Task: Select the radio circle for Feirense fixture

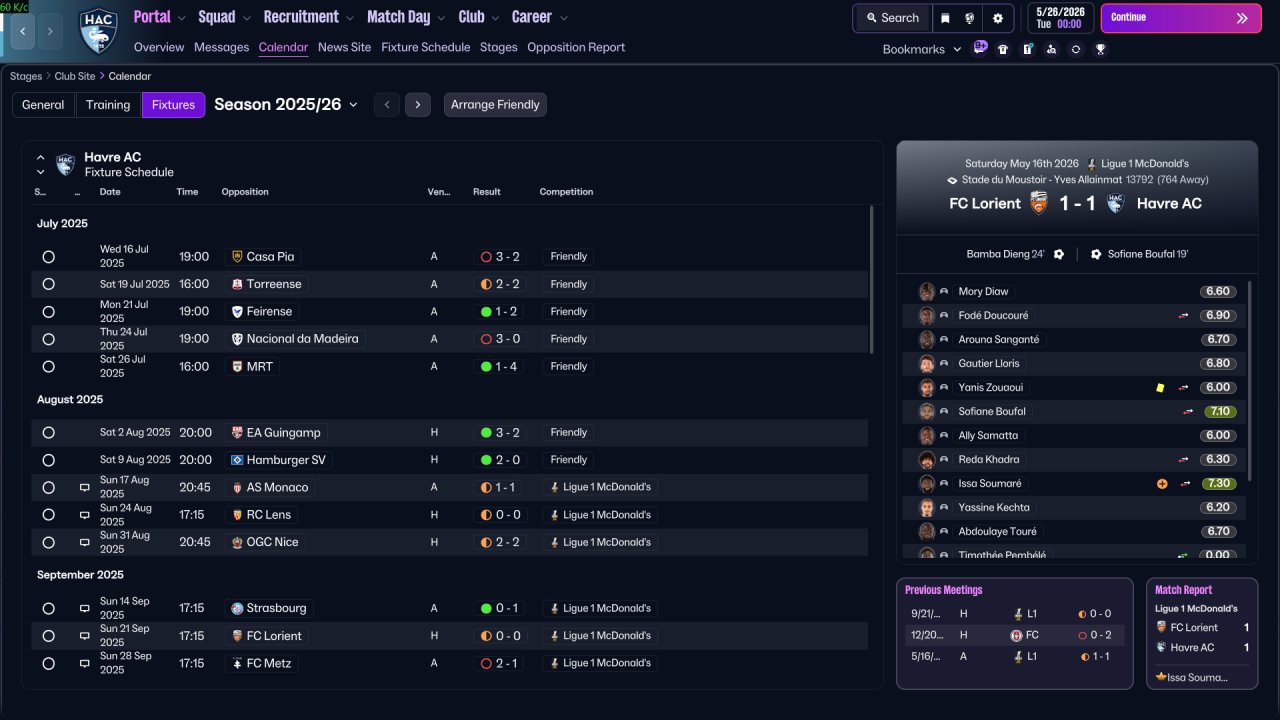Action: click(49, 312)
